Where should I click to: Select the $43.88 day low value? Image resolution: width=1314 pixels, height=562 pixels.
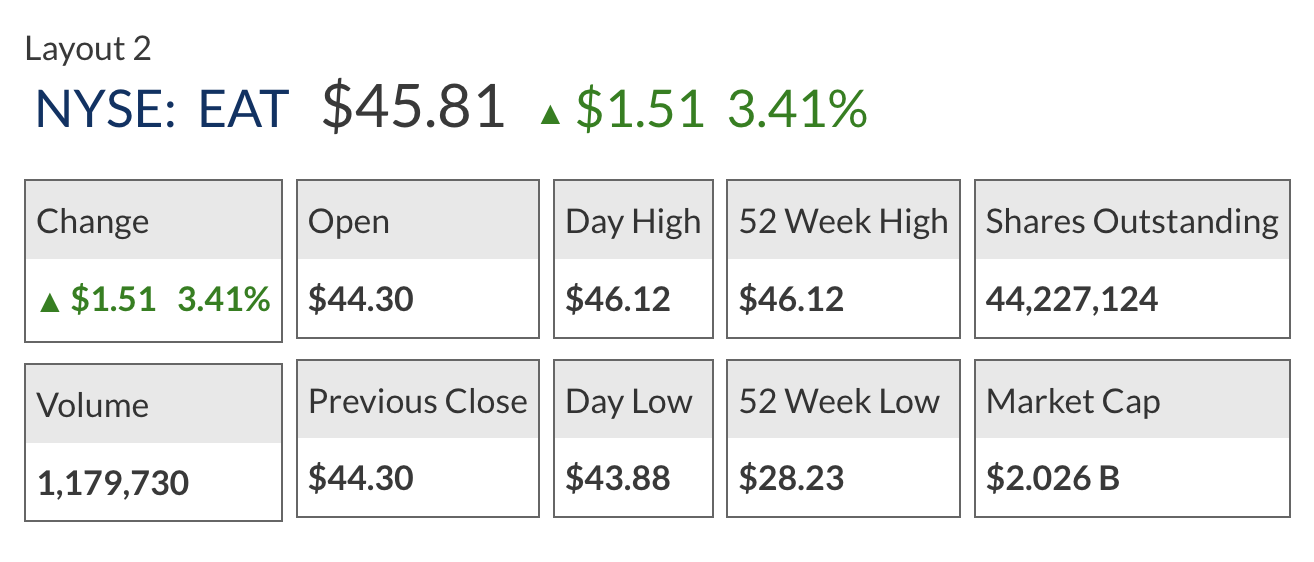coord(618,478)
